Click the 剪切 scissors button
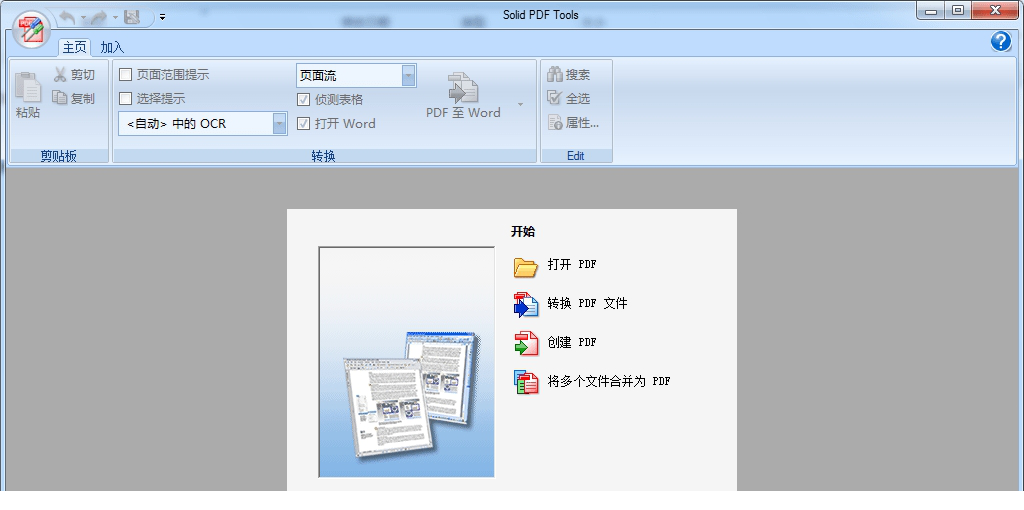This screenshot has width=1024, height=510. click(x=74, y=74)
